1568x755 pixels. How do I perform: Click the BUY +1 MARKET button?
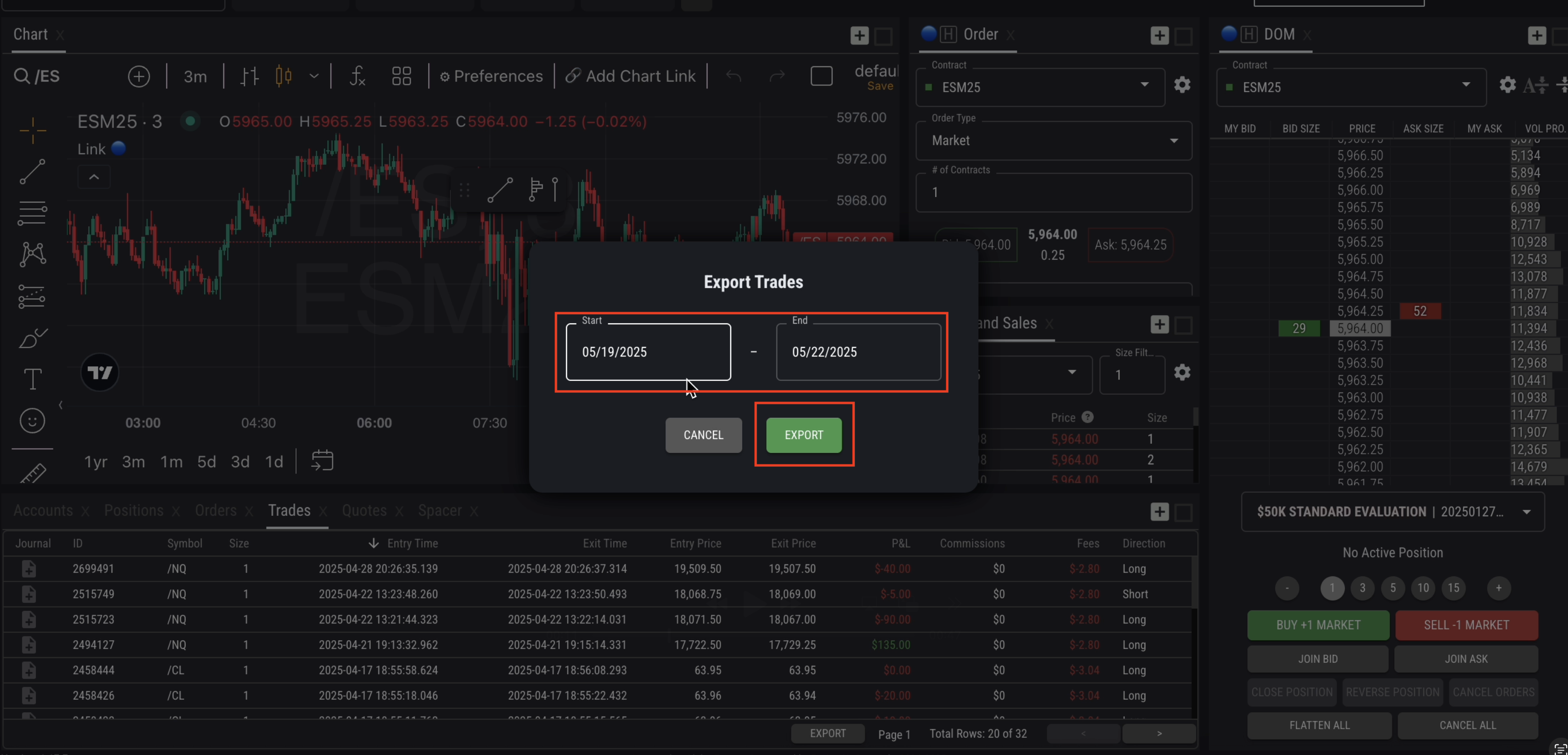pos(1318,625)
